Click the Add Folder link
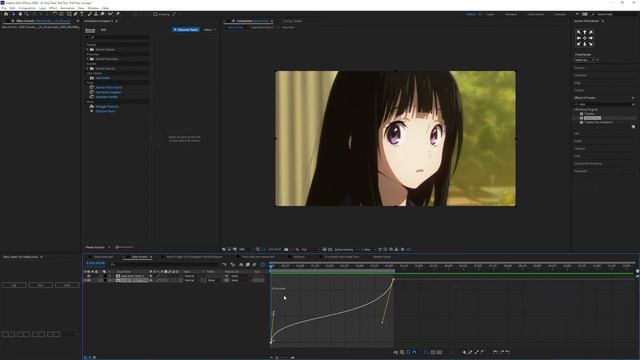The width and height of the screenshot is (640, 360). click(102, 78)
